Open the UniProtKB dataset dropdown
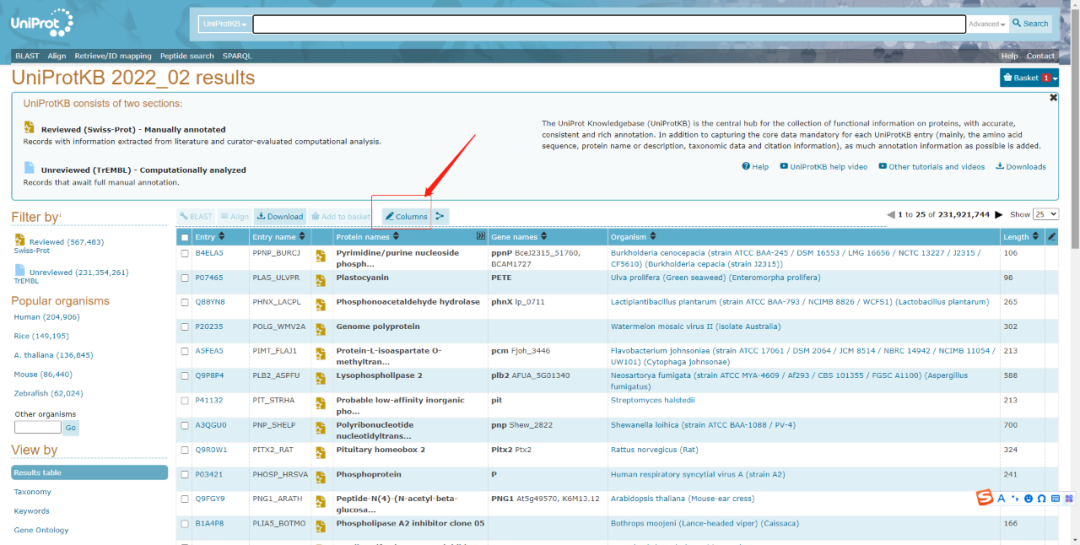 pyautogui.click(x=225, y=24)
